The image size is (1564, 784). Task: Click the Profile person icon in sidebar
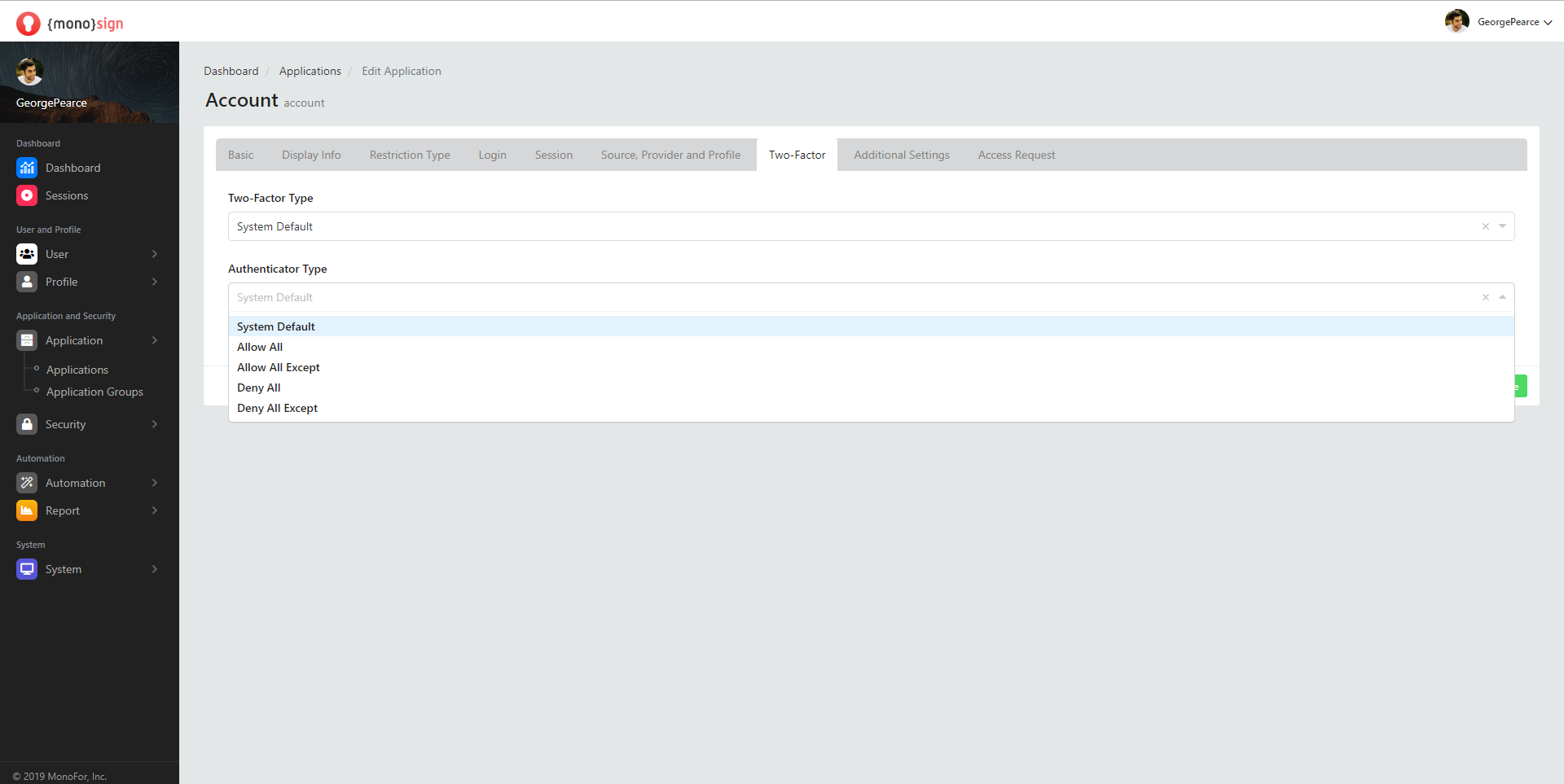(27, 282)
